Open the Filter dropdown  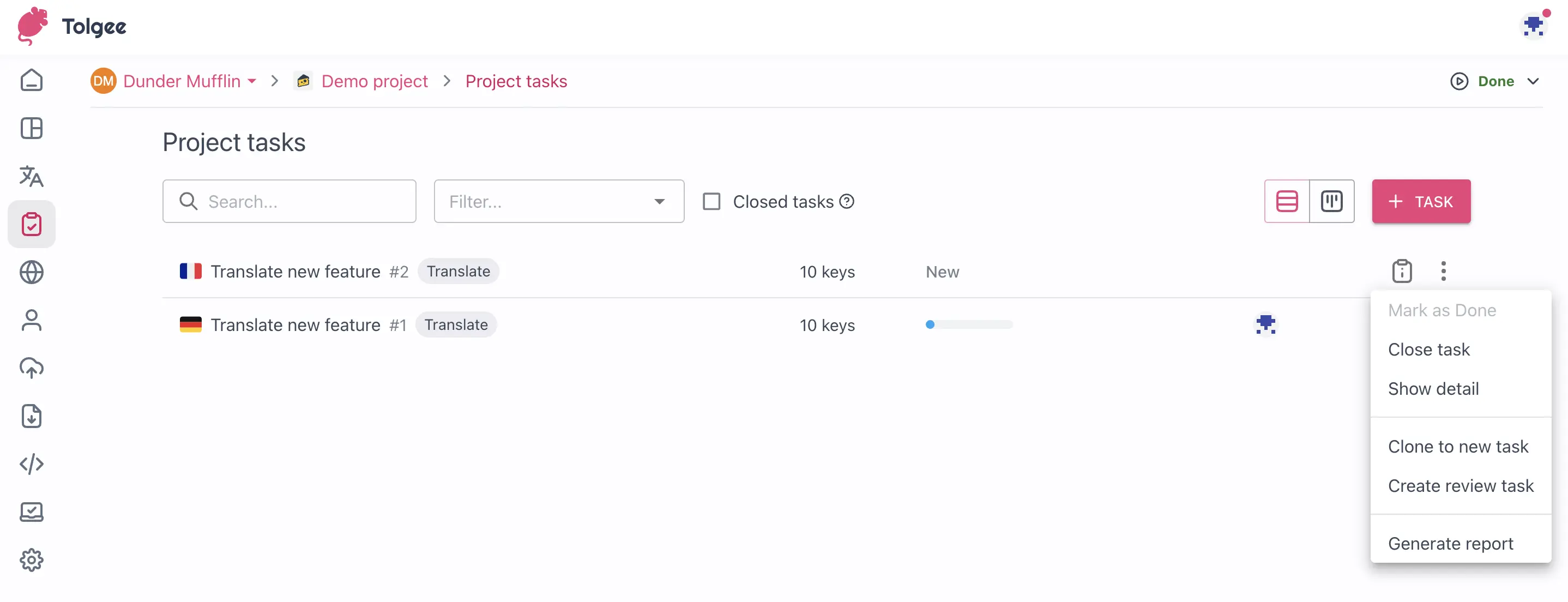tap(558, 201)
